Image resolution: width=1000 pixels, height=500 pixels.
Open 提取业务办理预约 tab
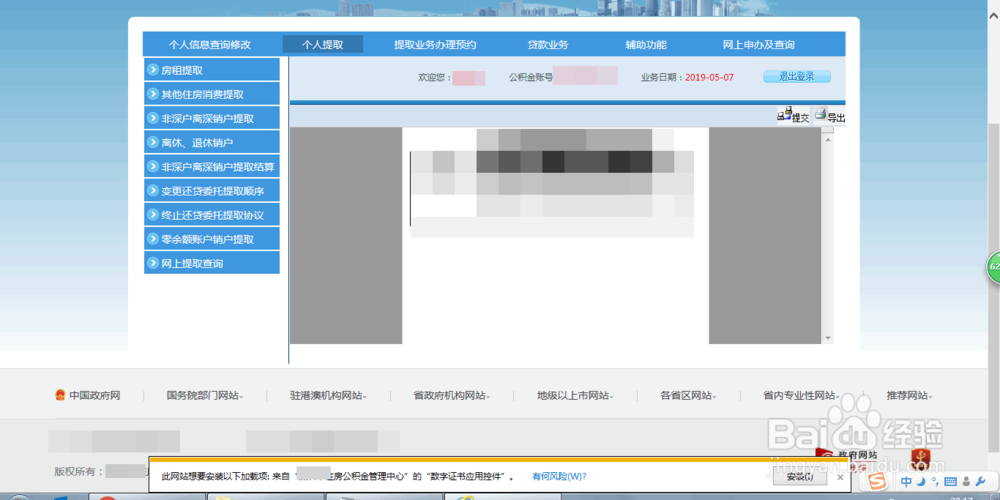click(435, 45)
